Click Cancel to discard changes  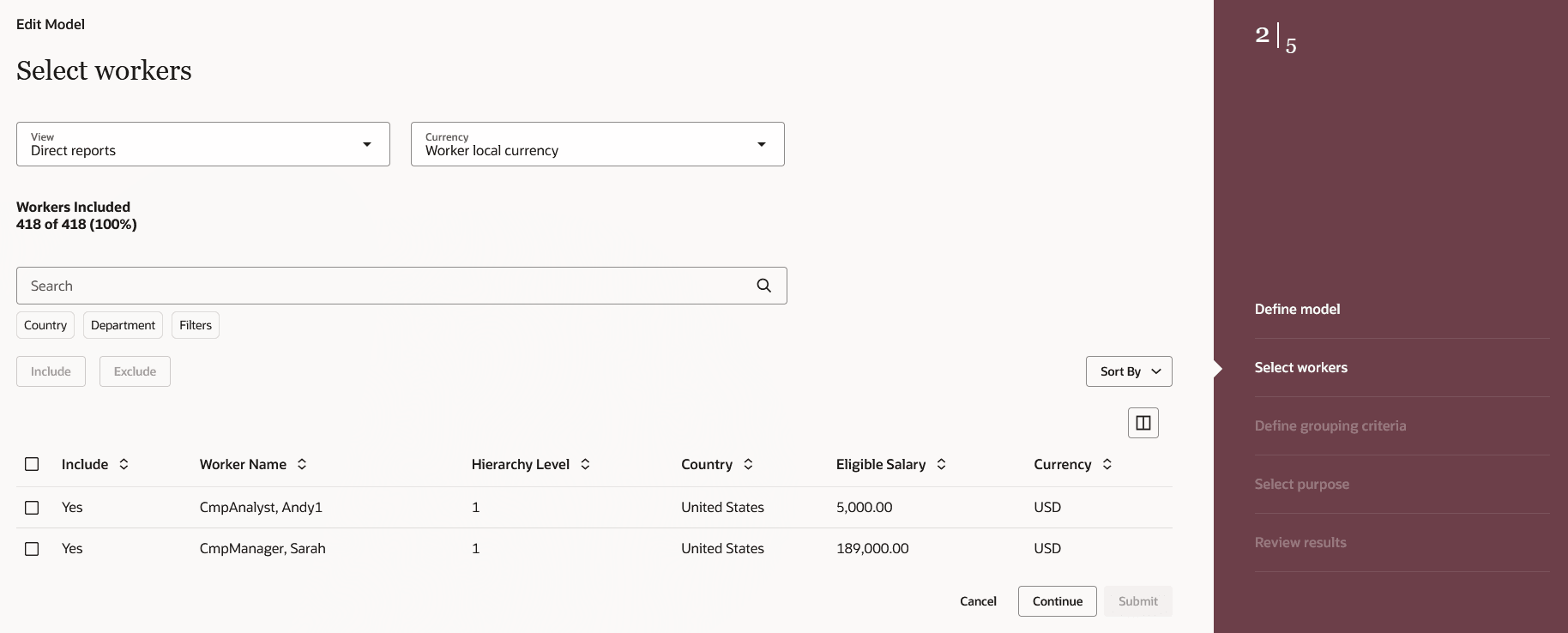coord(978,601)
